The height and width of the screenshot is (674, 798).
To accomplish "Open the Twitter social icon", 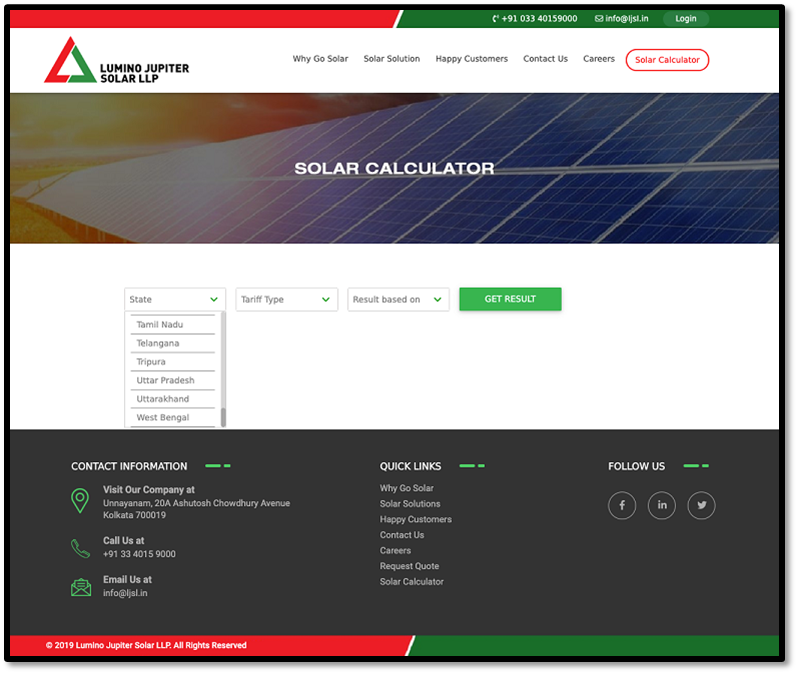I will (x=701, y=506).
